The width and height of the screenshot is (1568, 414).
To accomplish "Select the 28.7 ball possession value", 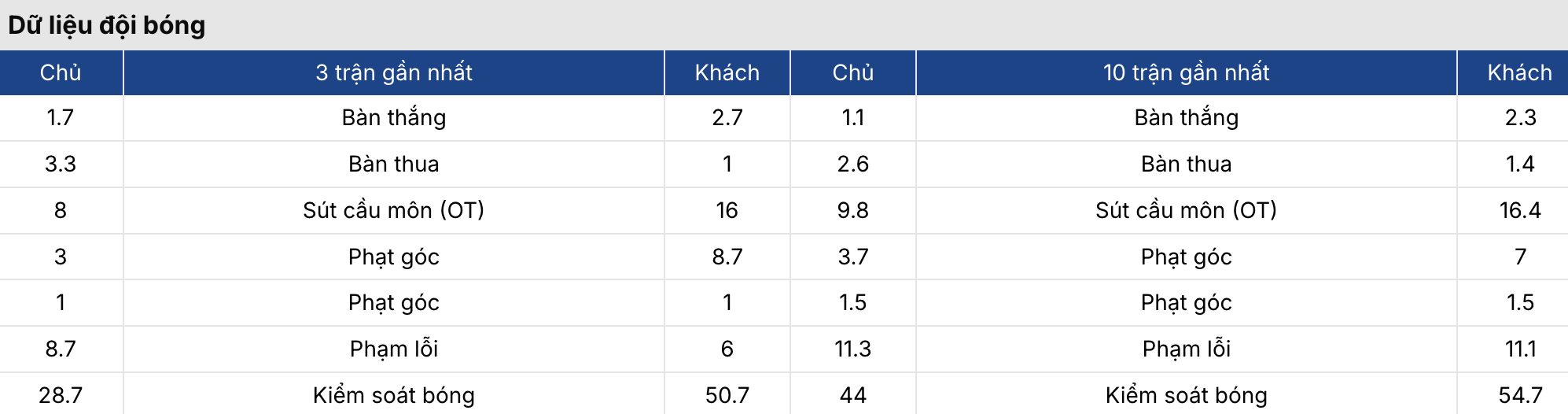I will click(61, 395).
